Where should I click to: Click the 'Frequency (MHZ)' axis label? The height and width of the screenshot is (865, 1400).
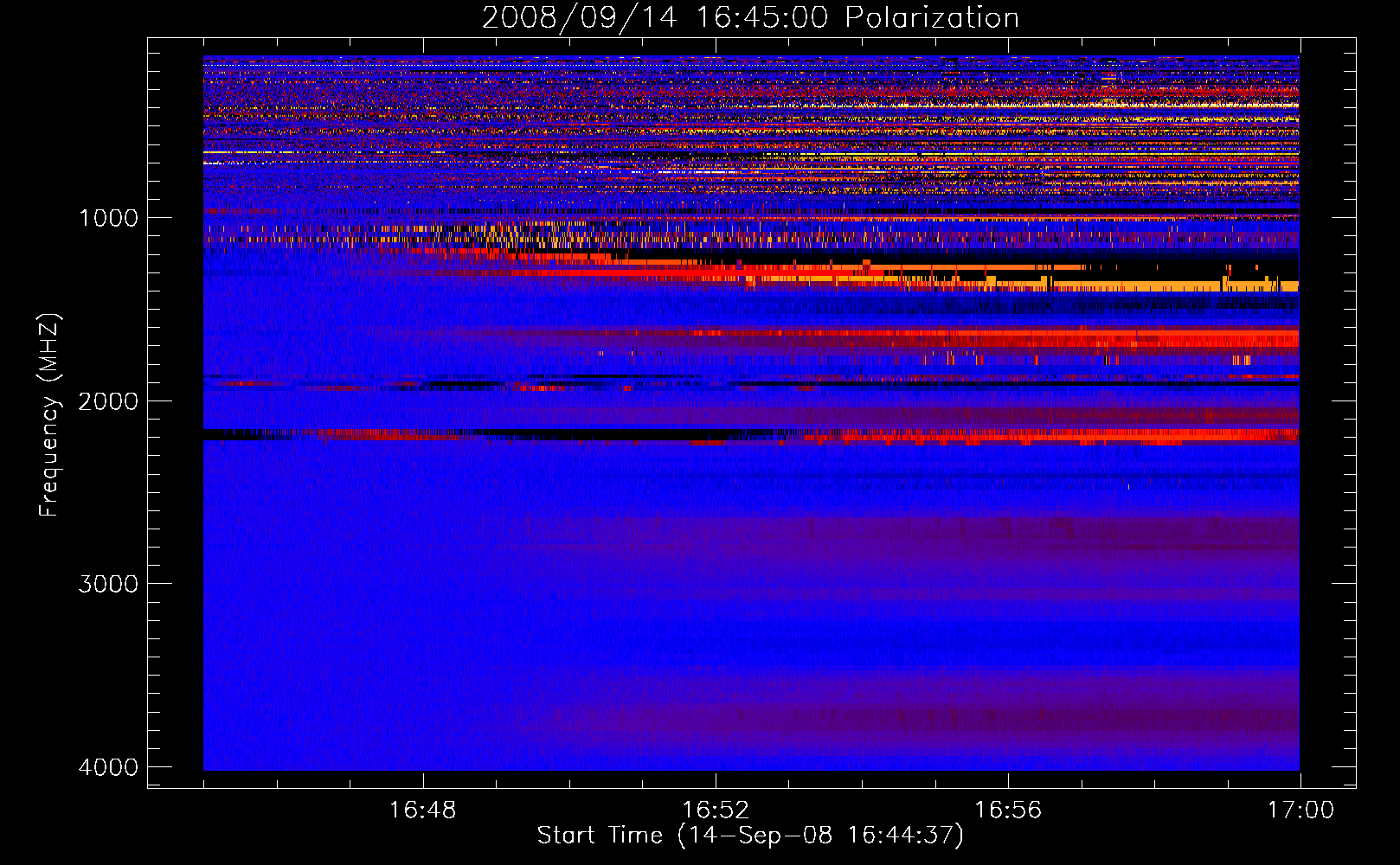coord(49,415)
